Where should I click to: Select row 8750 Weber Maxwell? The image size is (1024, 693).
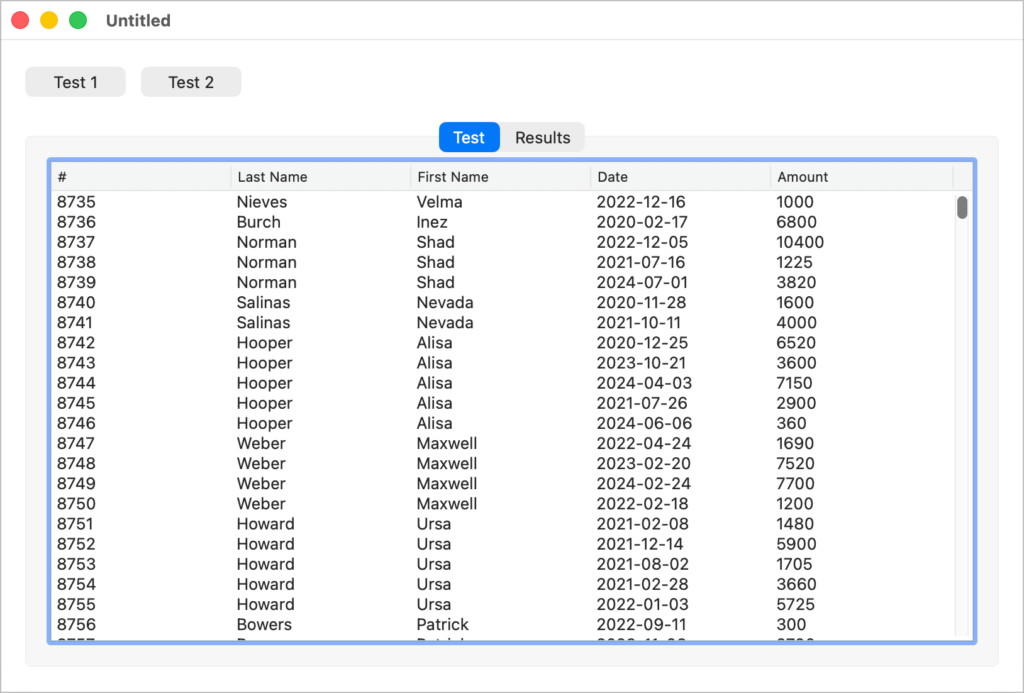261,504
